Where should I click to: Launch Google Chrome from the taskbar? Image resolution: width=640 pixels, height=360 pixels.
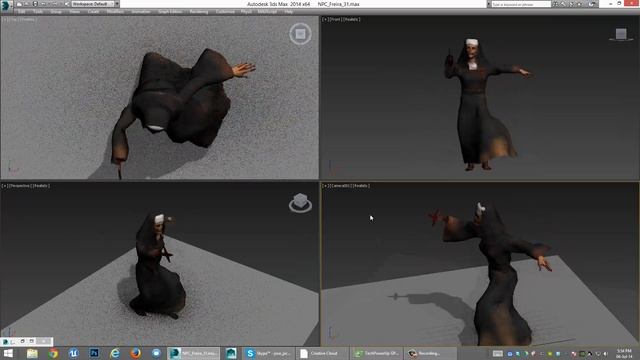[53, 353]
